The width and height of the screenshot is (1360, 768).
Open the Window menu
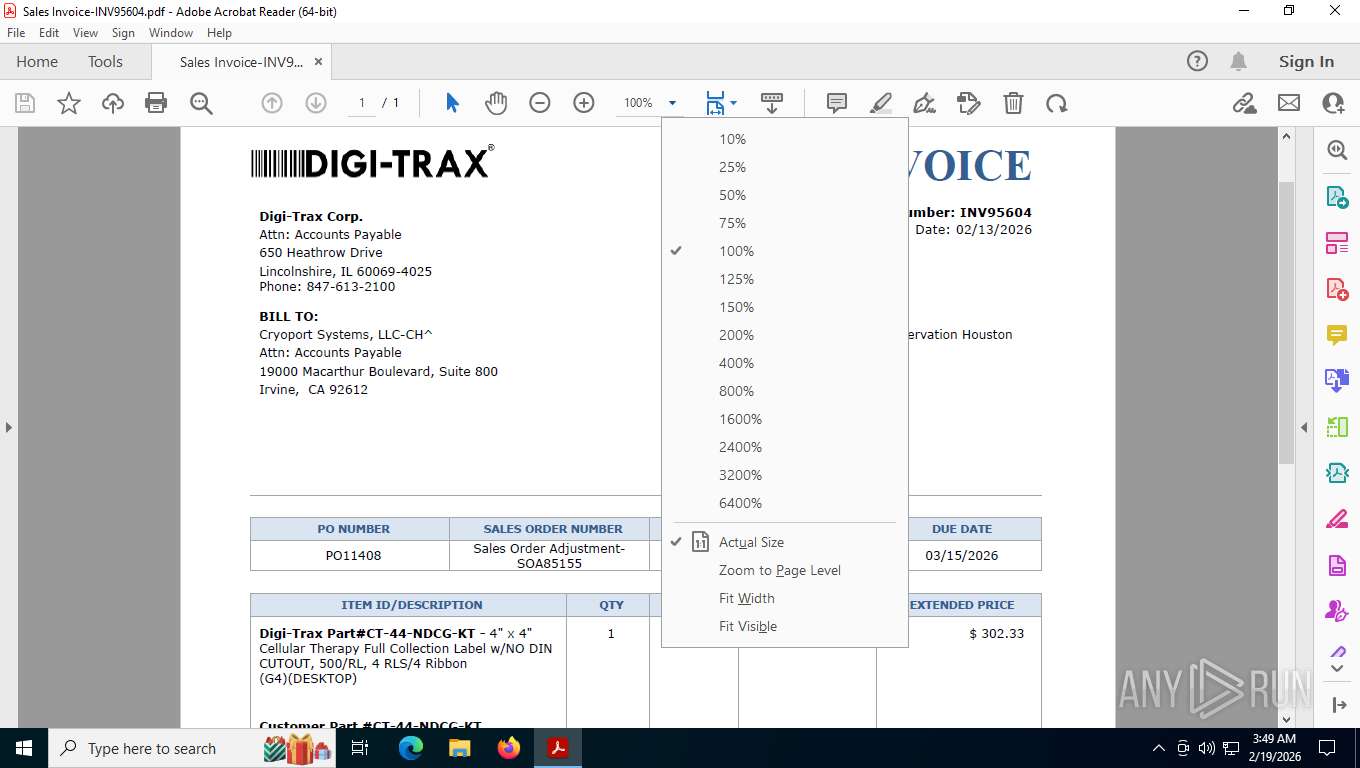171,33
